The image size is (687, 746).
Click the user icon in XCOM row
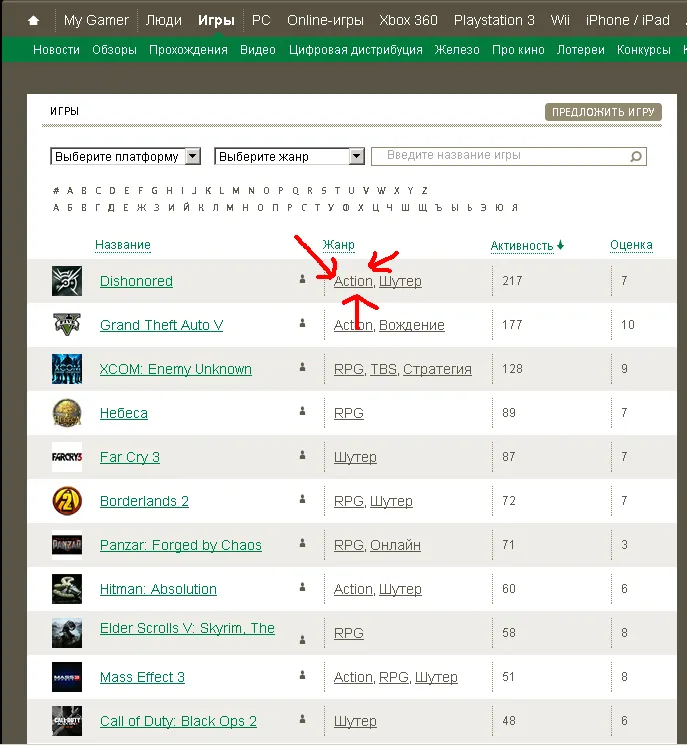coord(302,367)
